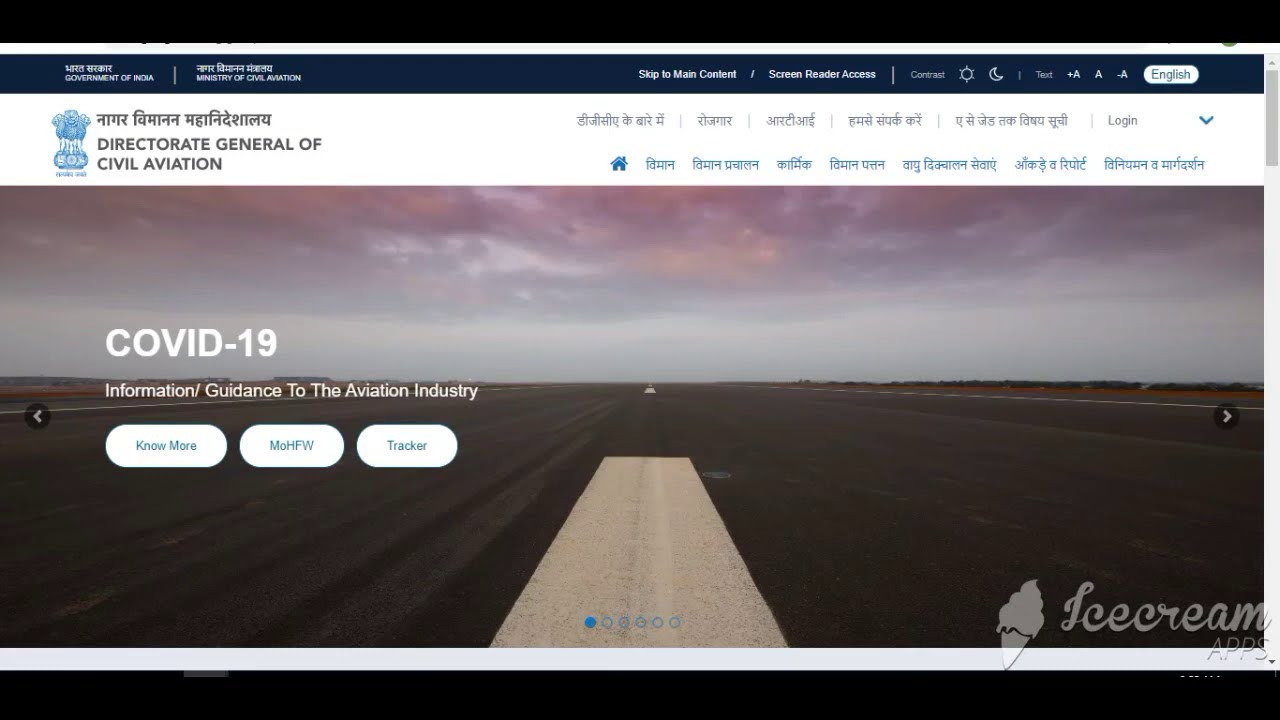Open ए से जेड तक विषय सूची link
The width and height of the screenshot is (1280, 720).
pyautogui.click(x=1011, y=120)
